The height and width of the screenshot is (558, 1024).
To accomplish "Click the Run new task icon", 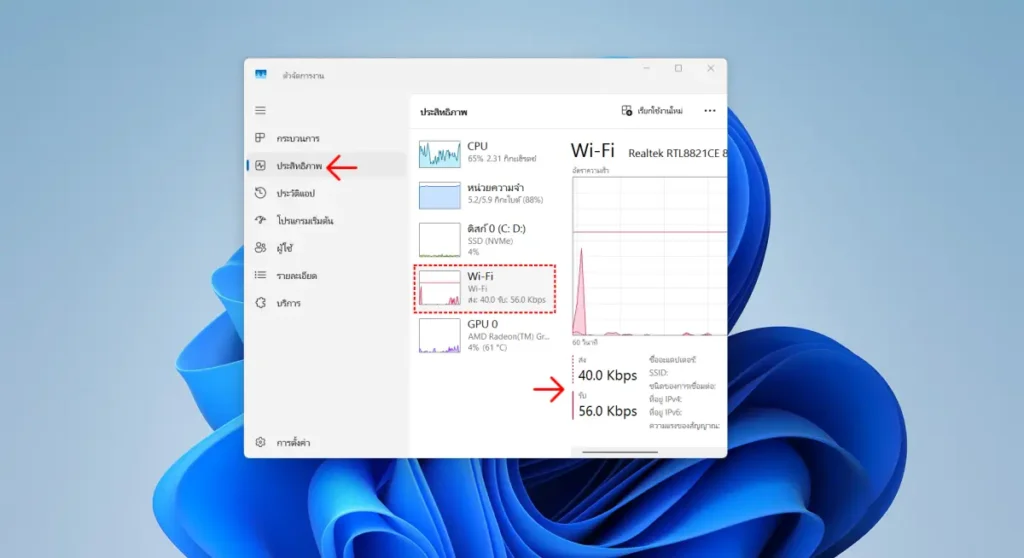I will click(x=626, y=111).
